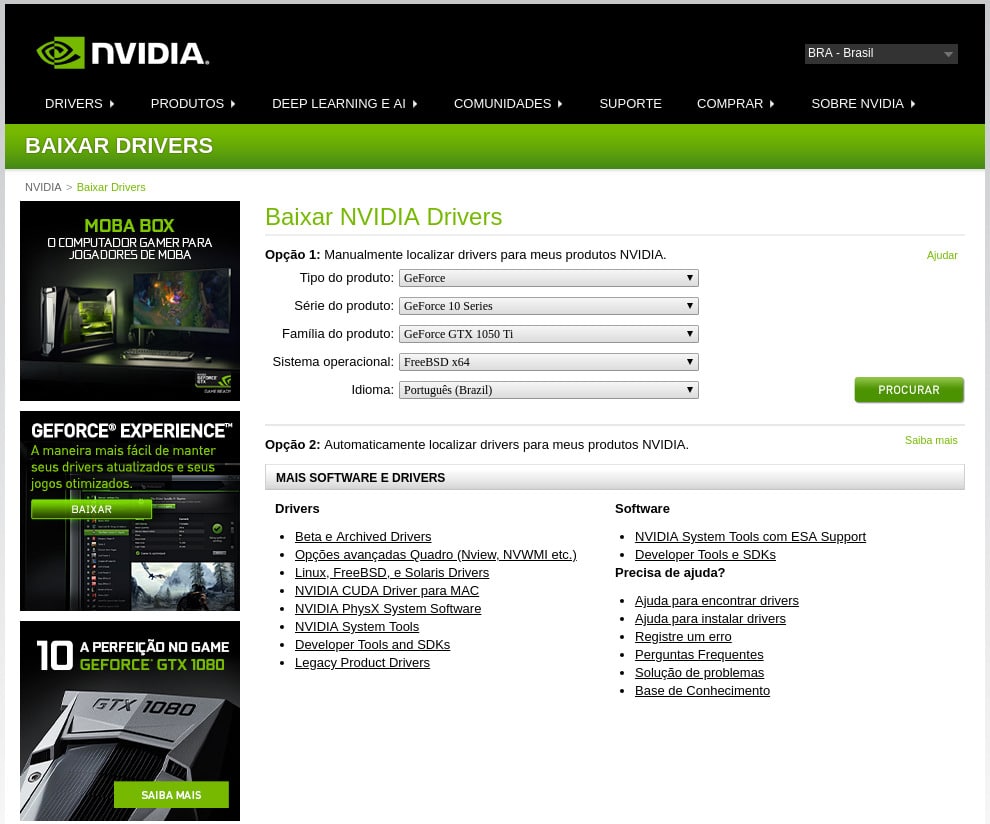Open NVIDIA CUDA Driver para MAC link
The width and height of the screenshot is (990, 824).
[x=386, y=591]
